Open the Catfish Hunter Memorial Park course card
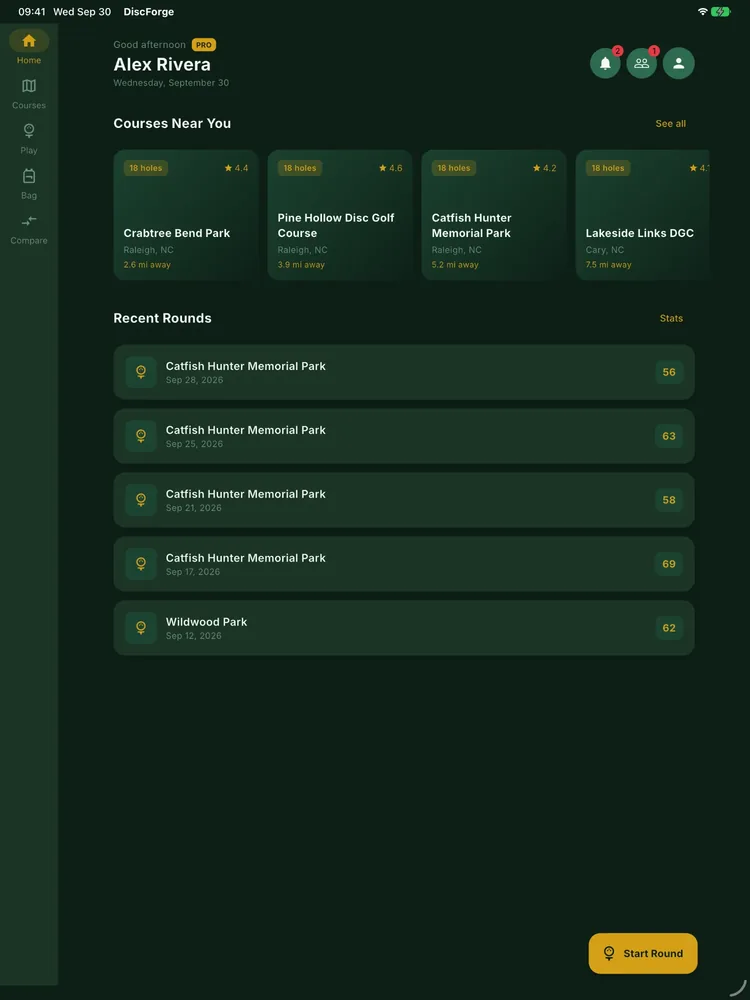750x1000 pixels. coord(494,215)
